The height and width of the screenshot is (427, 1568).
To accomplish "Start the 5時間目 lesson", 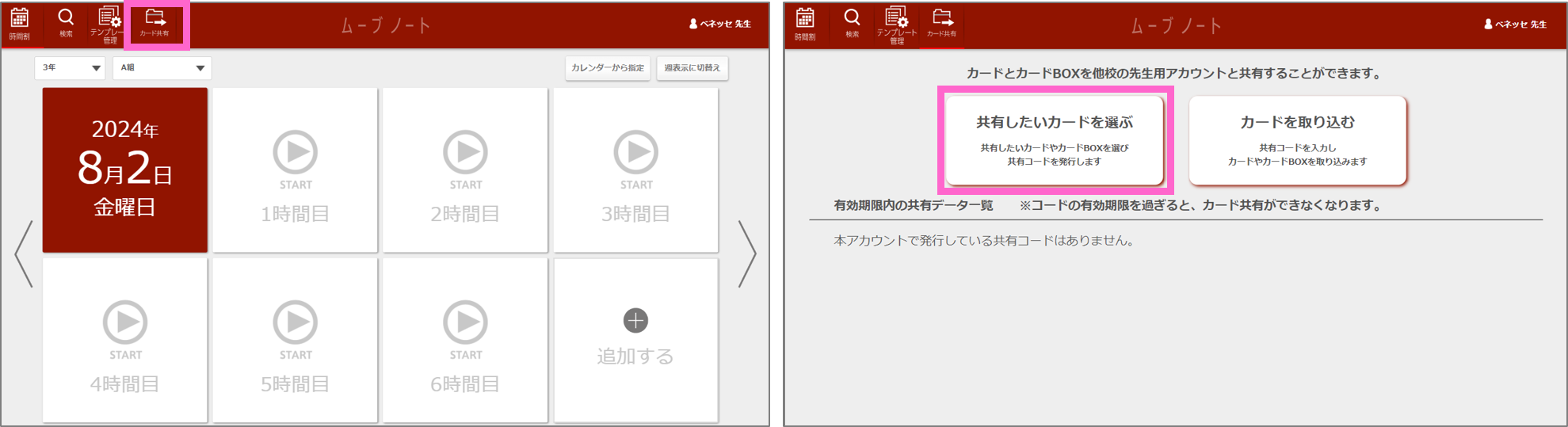I will point(296,323).
